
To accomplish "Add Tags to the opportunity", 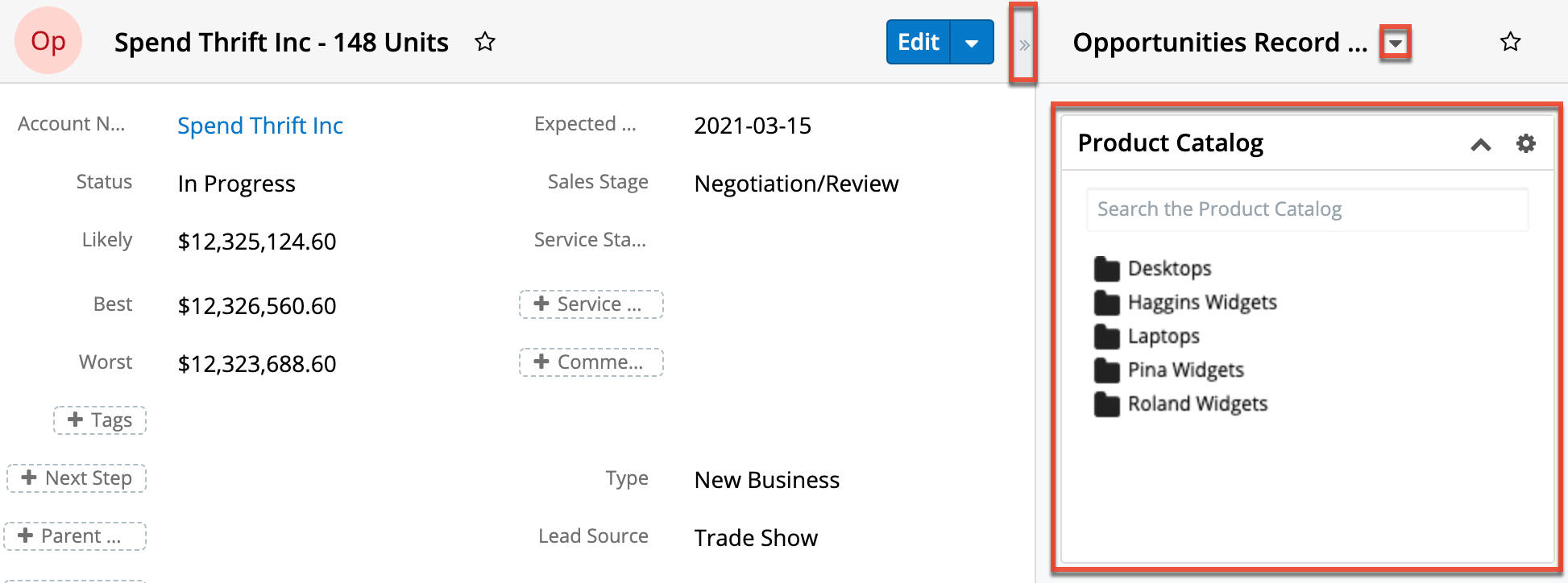I will (100, 420).
